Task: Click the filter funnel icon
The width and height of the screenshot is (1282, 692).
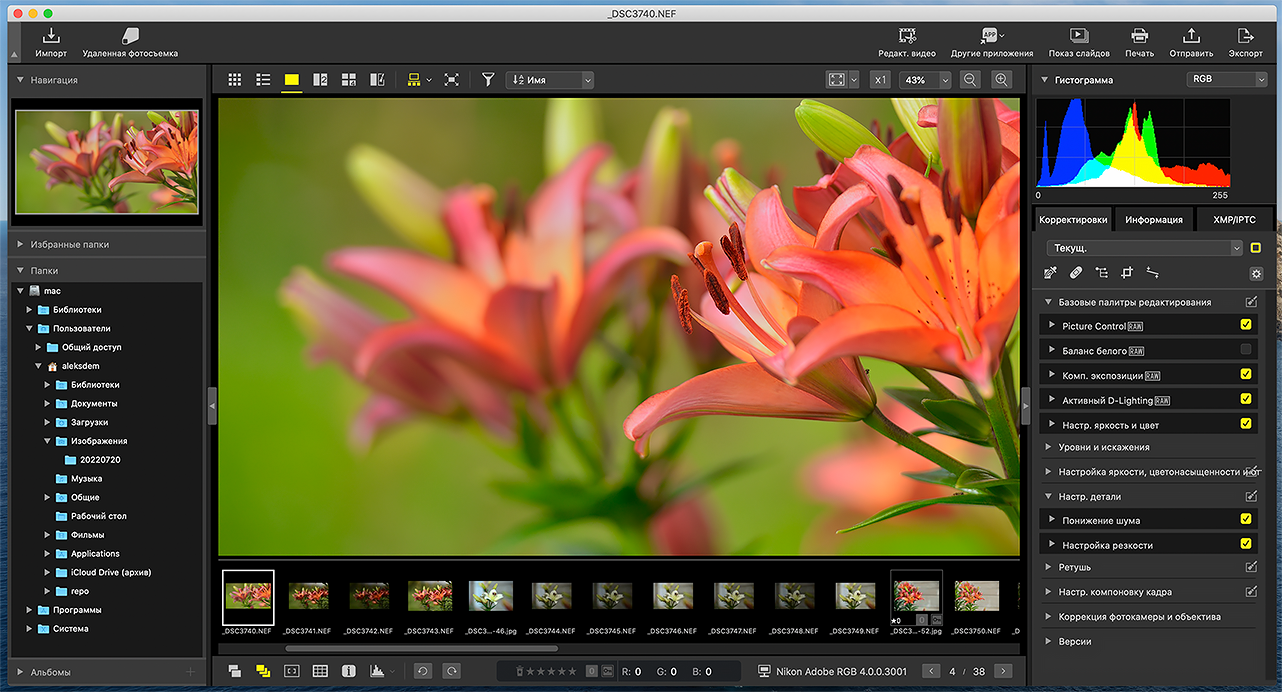Action: point(488,80)
